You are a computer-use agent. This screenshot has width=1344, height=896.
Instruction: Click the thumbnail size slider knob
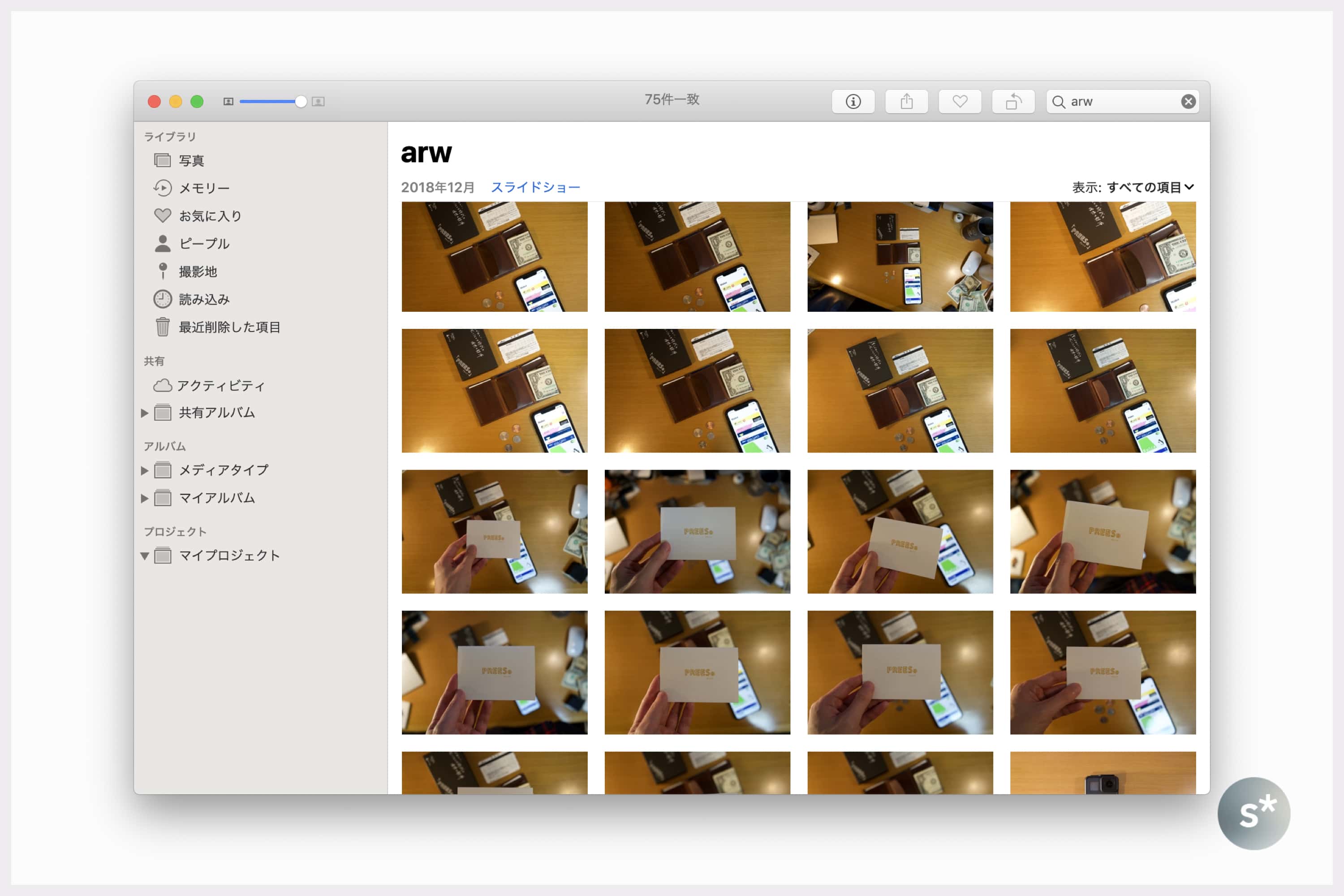coord(301,102)
